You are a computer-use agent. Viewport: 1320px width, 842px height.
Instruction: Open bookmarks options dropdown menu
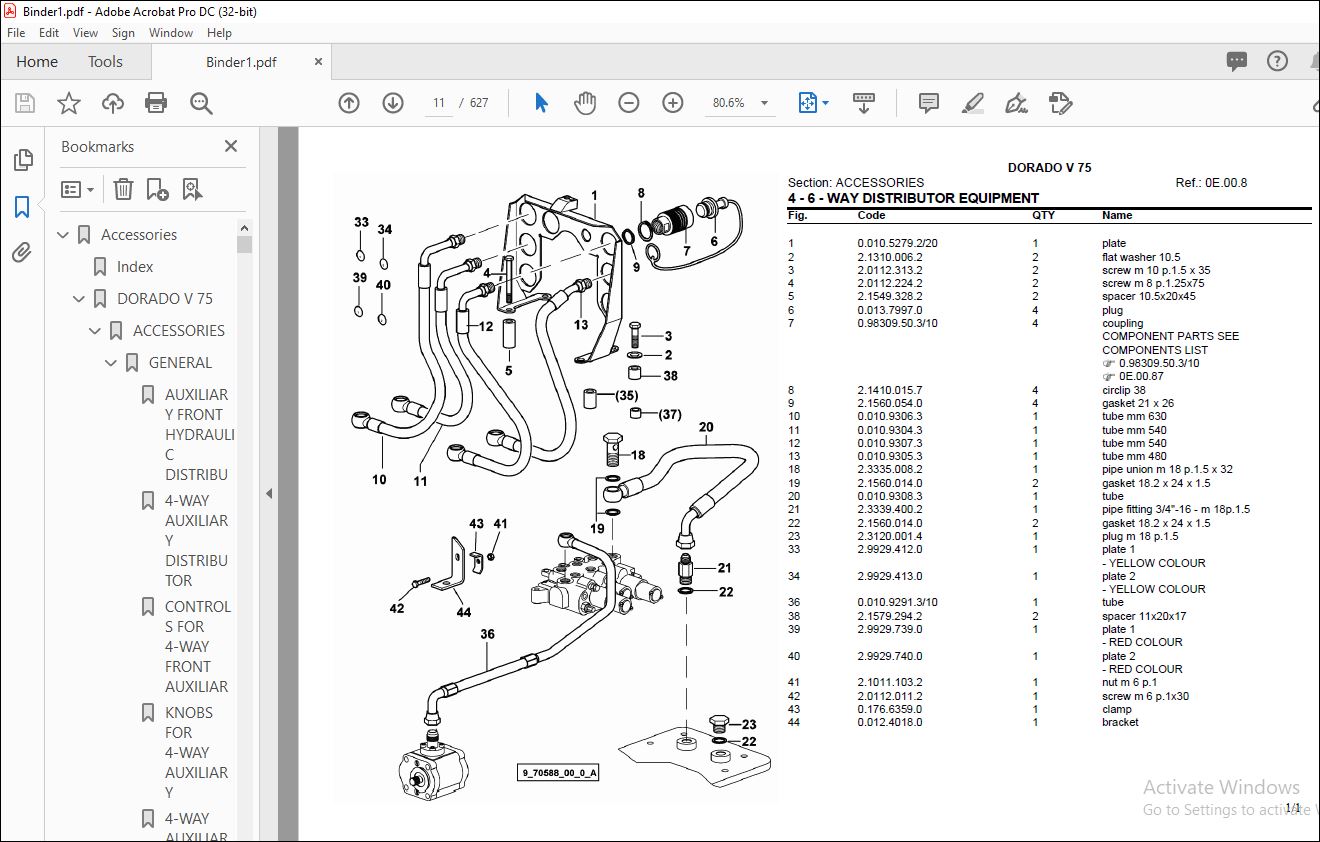tap(77, 189)
